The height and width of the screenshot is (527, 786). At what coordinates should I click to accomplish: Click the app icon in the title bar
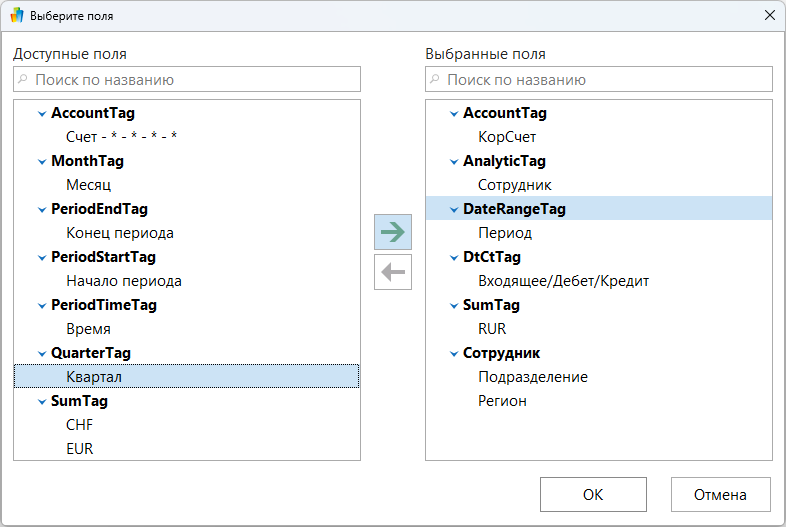[16, 16]
